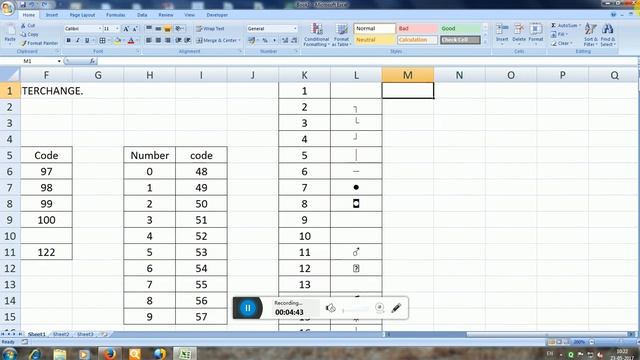Click the Cut scissors icon
This screenshot has height=360, width=640.
(23, 26)
